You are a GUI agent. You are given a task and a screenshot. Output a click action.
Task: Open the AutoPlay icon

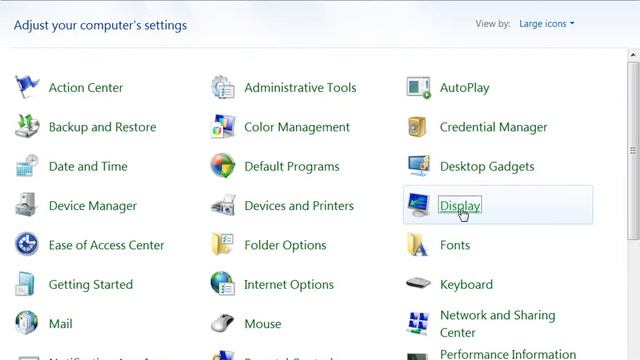point(418,87)
